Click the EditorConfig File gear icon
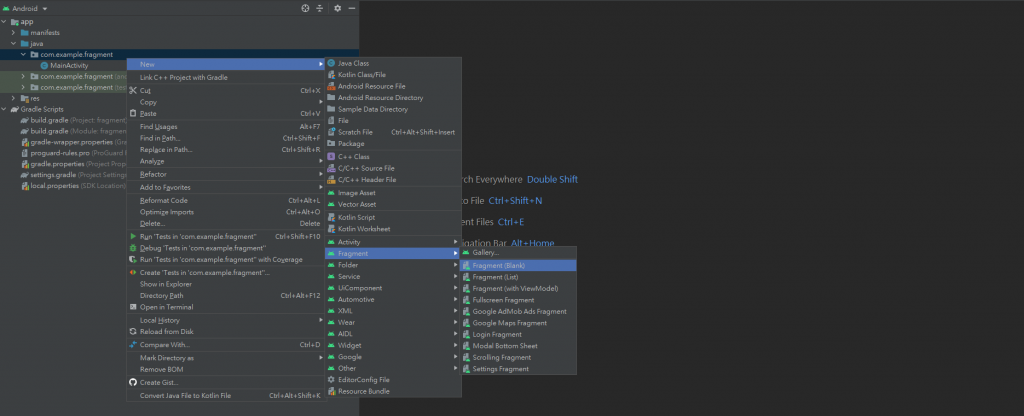This screenshot has width=1024, height=416. pyautogui.click(x=331, y=380)
